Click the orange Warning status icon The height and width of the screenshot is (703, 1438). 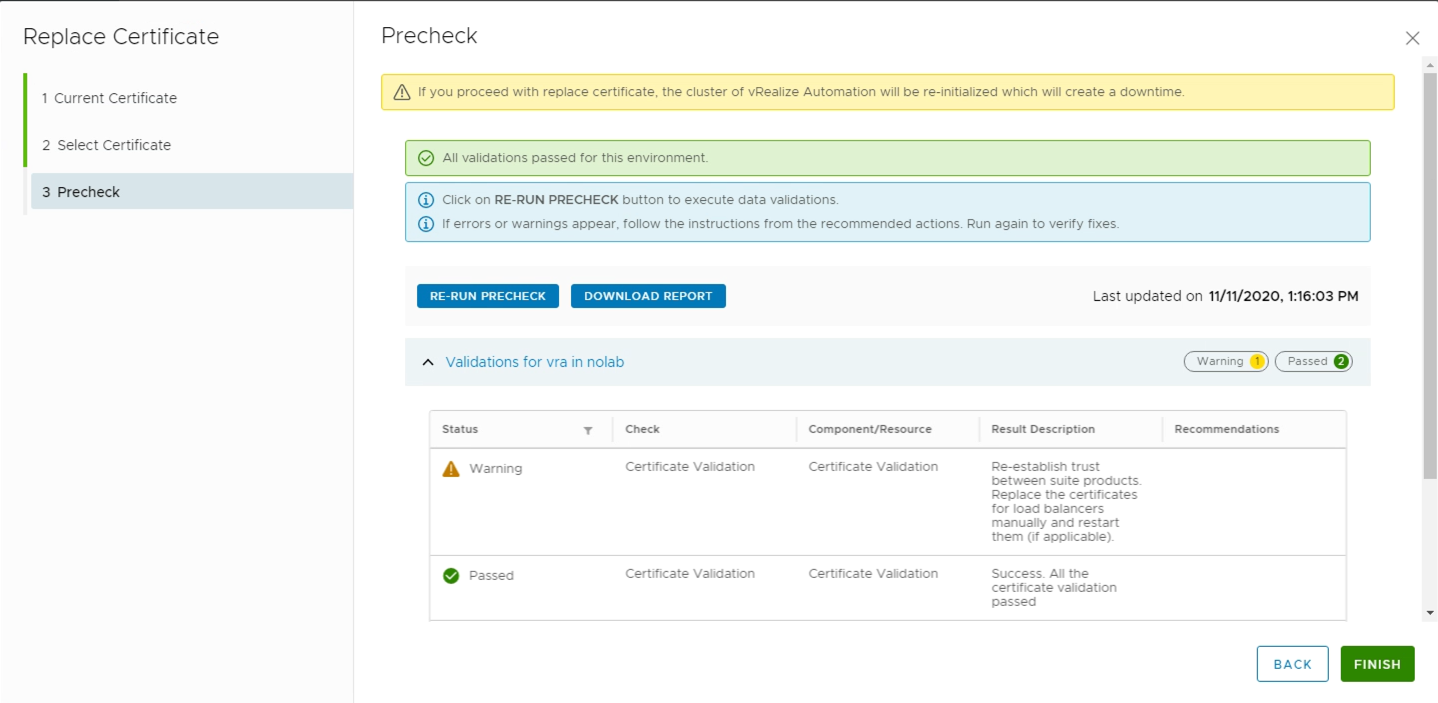pyautogui.click(x=451, y=468)
